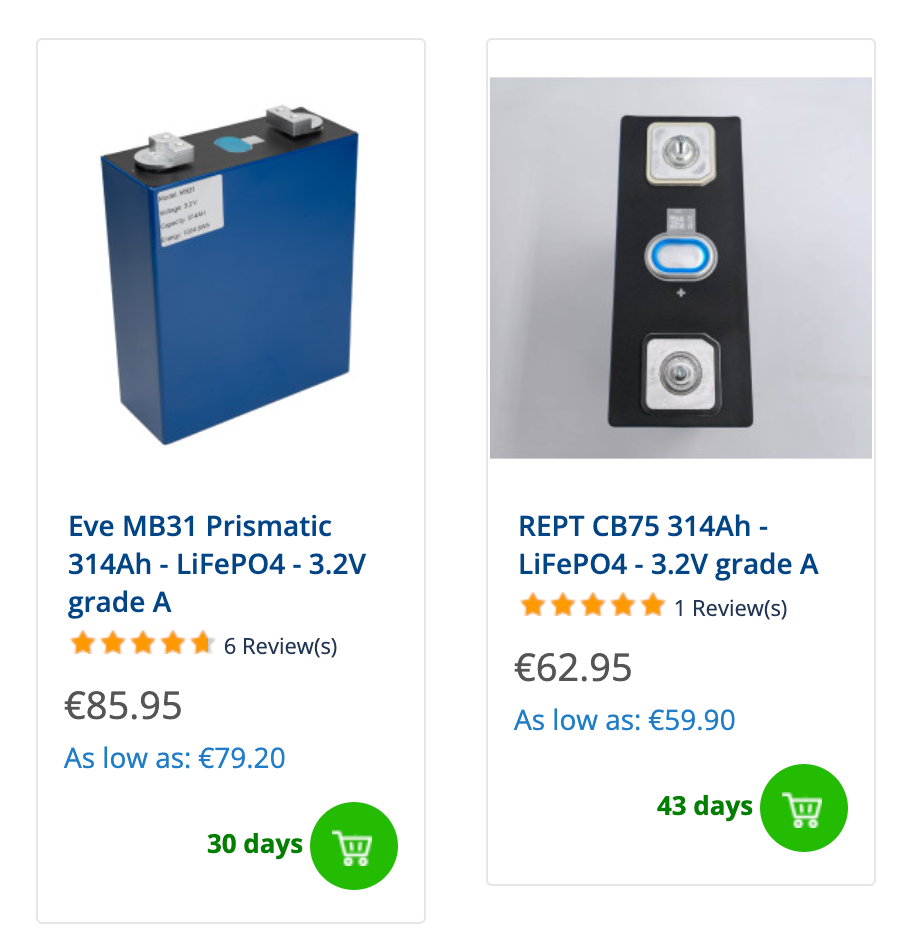This screenshot has height=938, width=904.
Task: Click the label sticker on Eve battery image
Action: click(x=190, y=211)
